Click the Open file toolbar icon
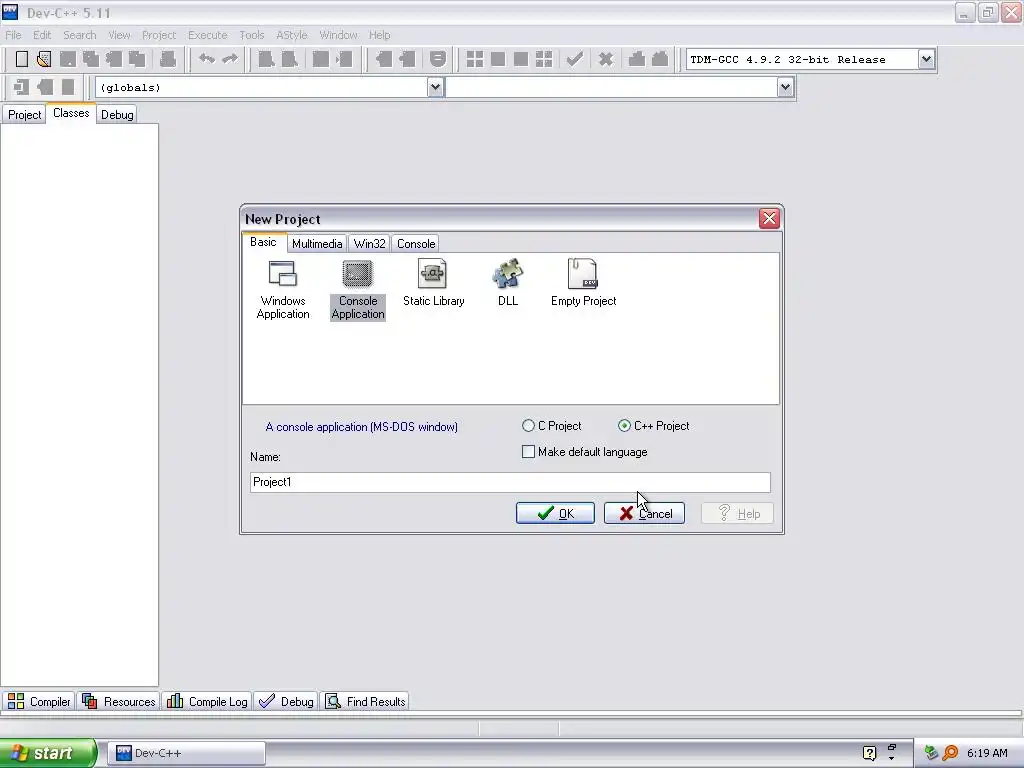Image resolution: width=1024 pixels, height=768 pixels. [44, 59]
